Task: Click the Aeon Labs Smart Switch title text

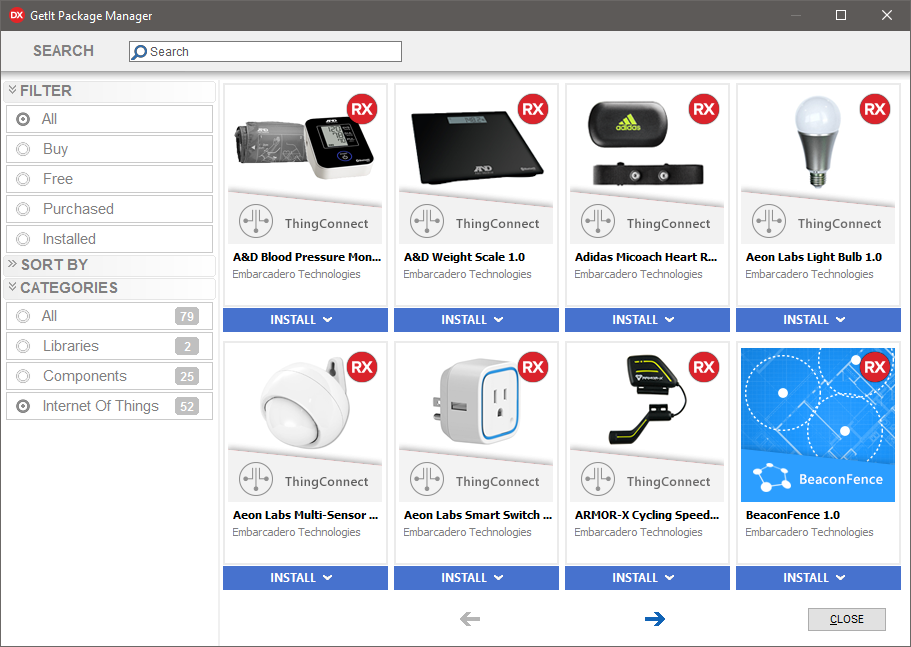Action: pos(478,515)
